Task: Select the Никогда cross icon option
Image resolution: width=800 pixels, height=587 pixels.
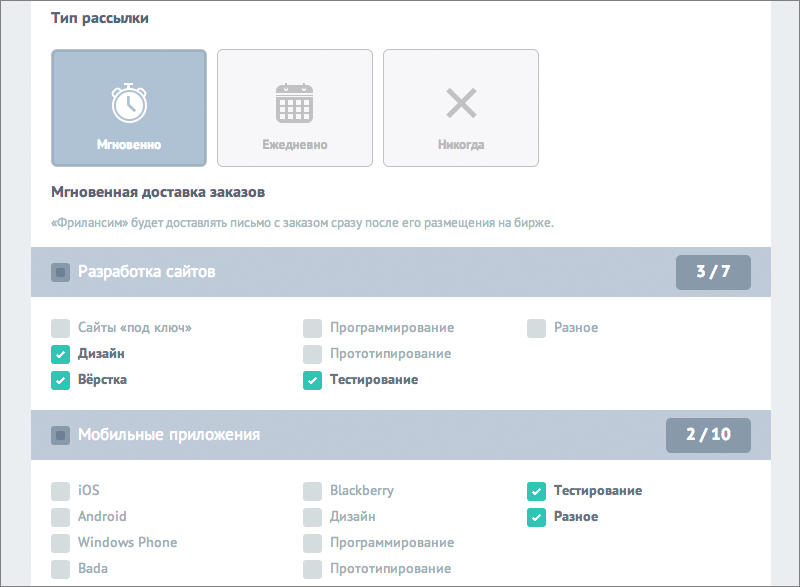Action: coord(461,107)
